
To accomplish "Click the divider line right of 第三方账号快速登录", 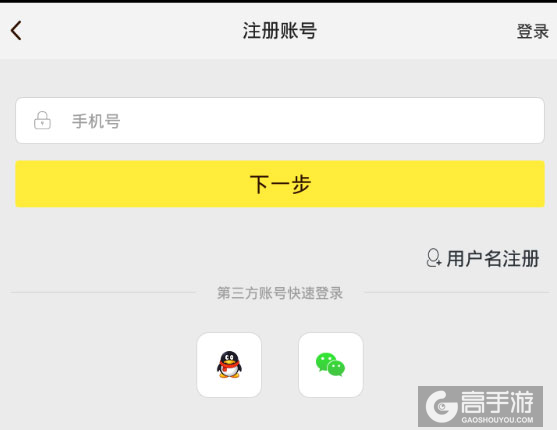I will [457, 293].
